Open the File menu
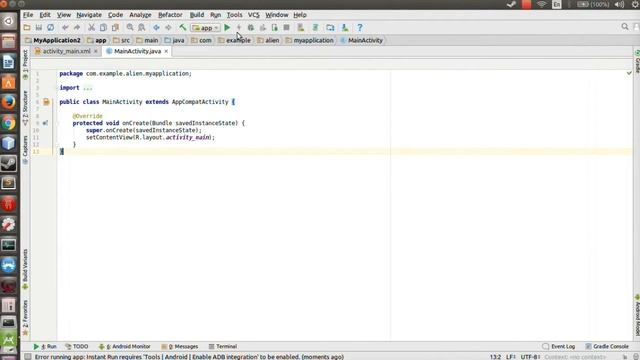This screenshot has width=640, height=360. click(x=28, y=15)
